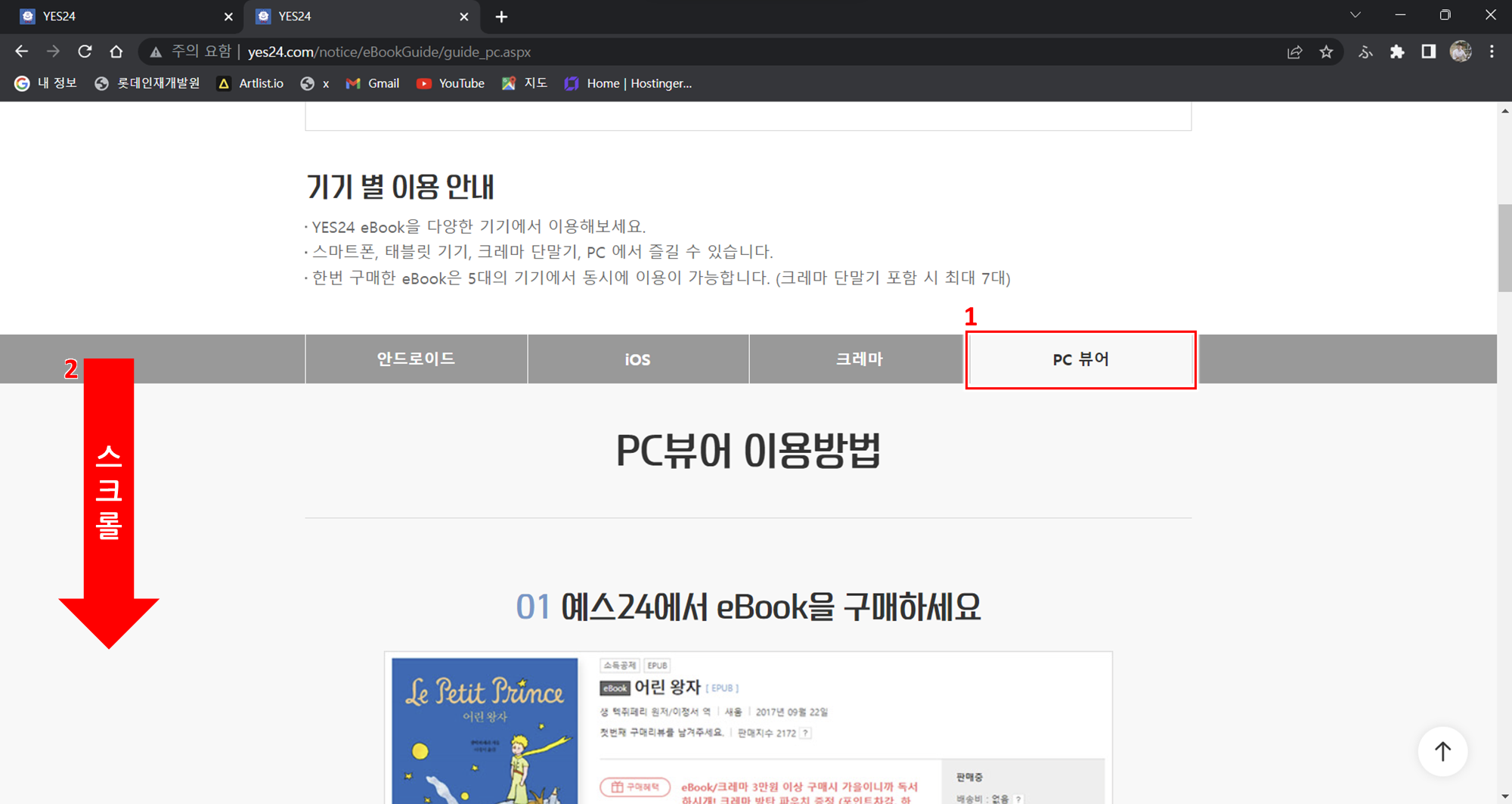Open the 지도 maps bookmark

click(x=524, y=83)
